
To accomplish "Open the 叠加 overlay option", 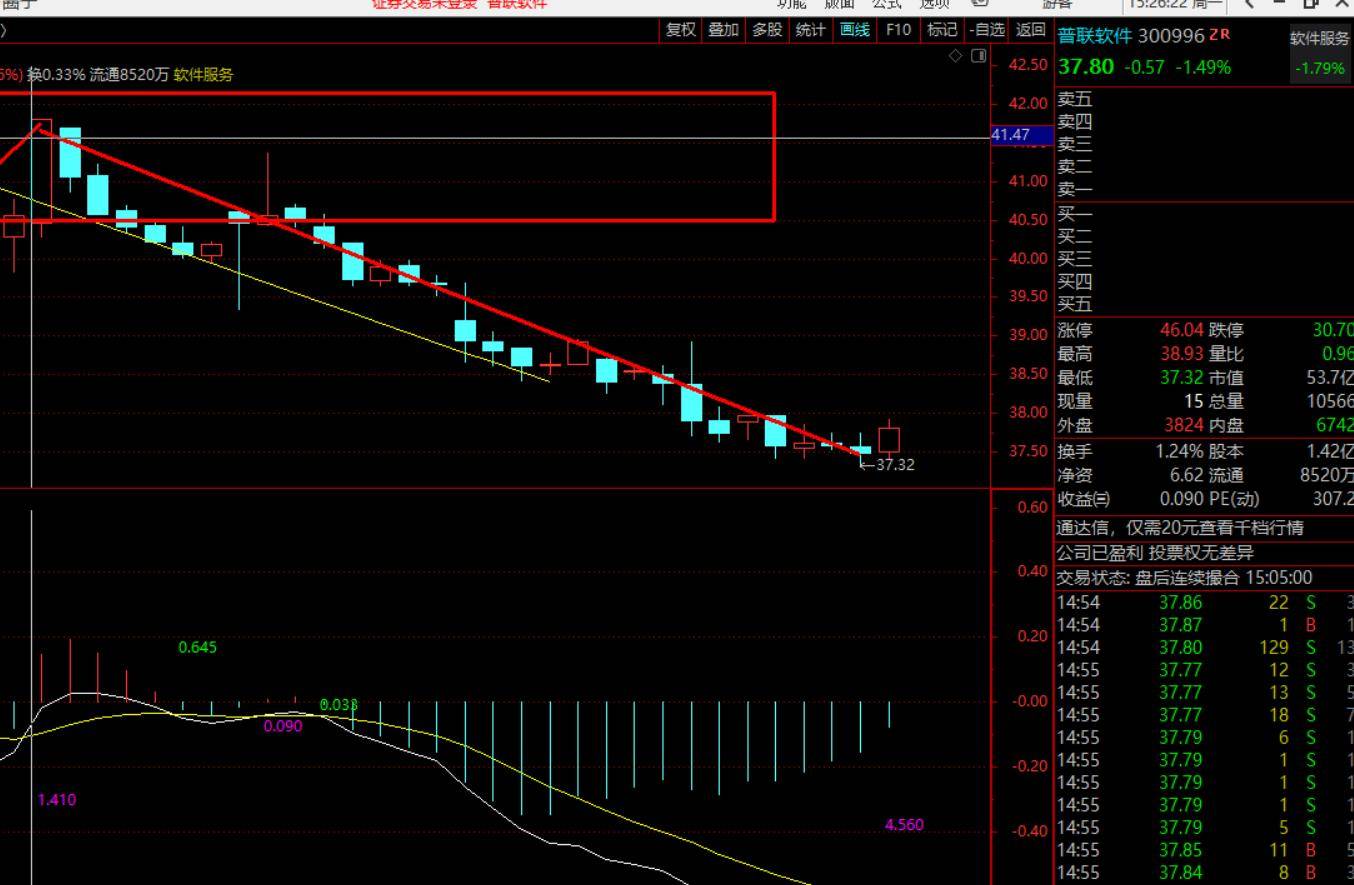I will pyautogui.click(x=723, y=30).
